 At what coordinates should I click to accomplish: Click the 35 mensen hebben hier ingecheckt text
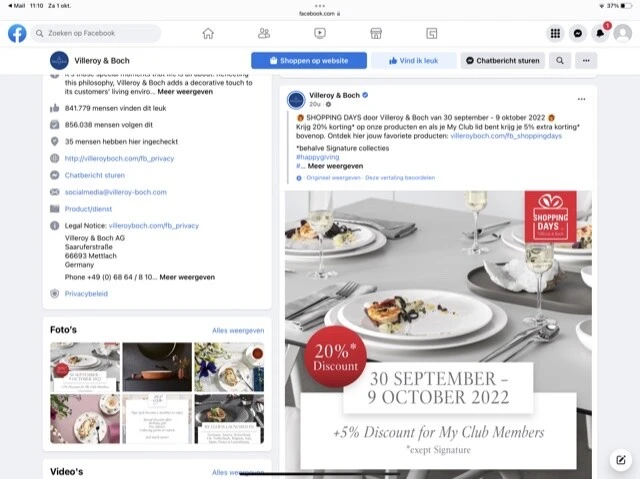click(121, 142)
